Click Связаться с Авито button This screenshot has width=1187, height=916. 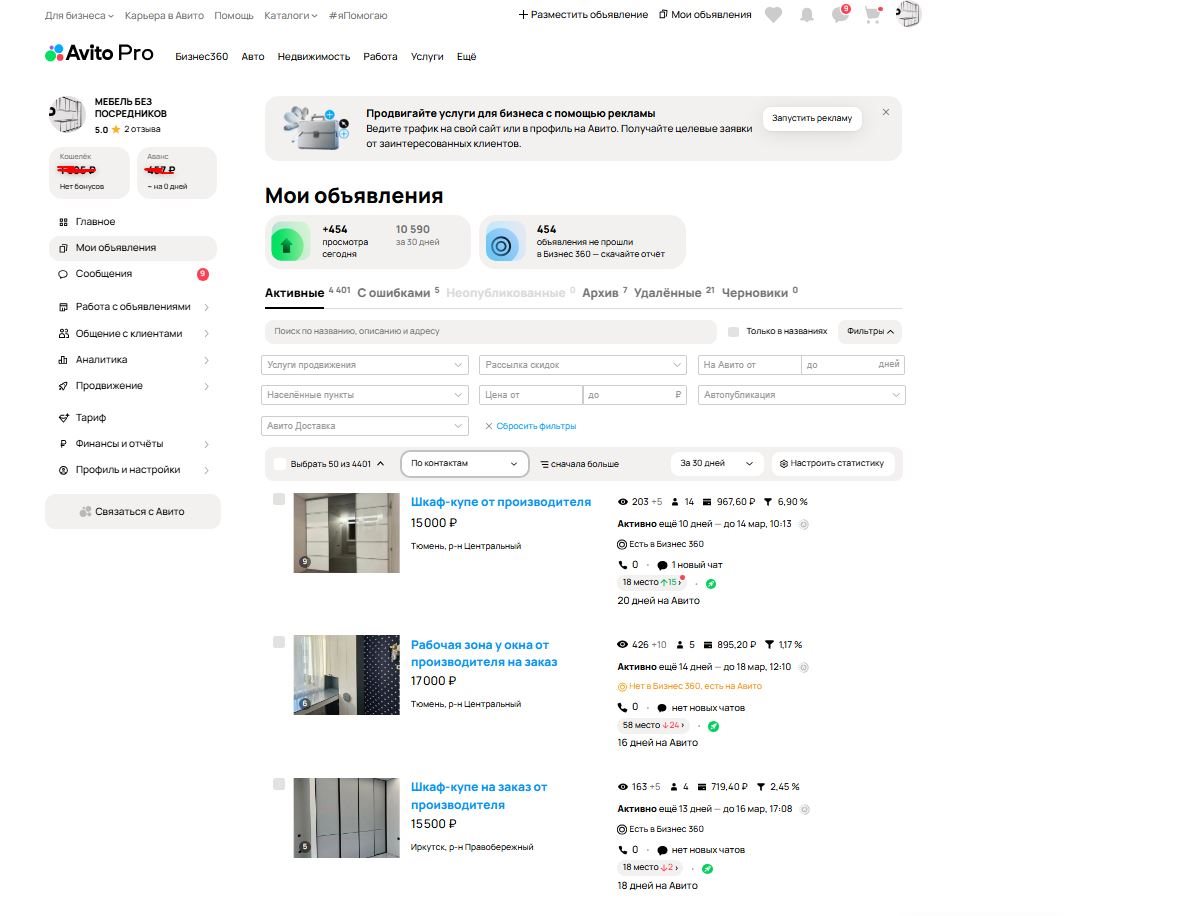[x=132, y=512]
